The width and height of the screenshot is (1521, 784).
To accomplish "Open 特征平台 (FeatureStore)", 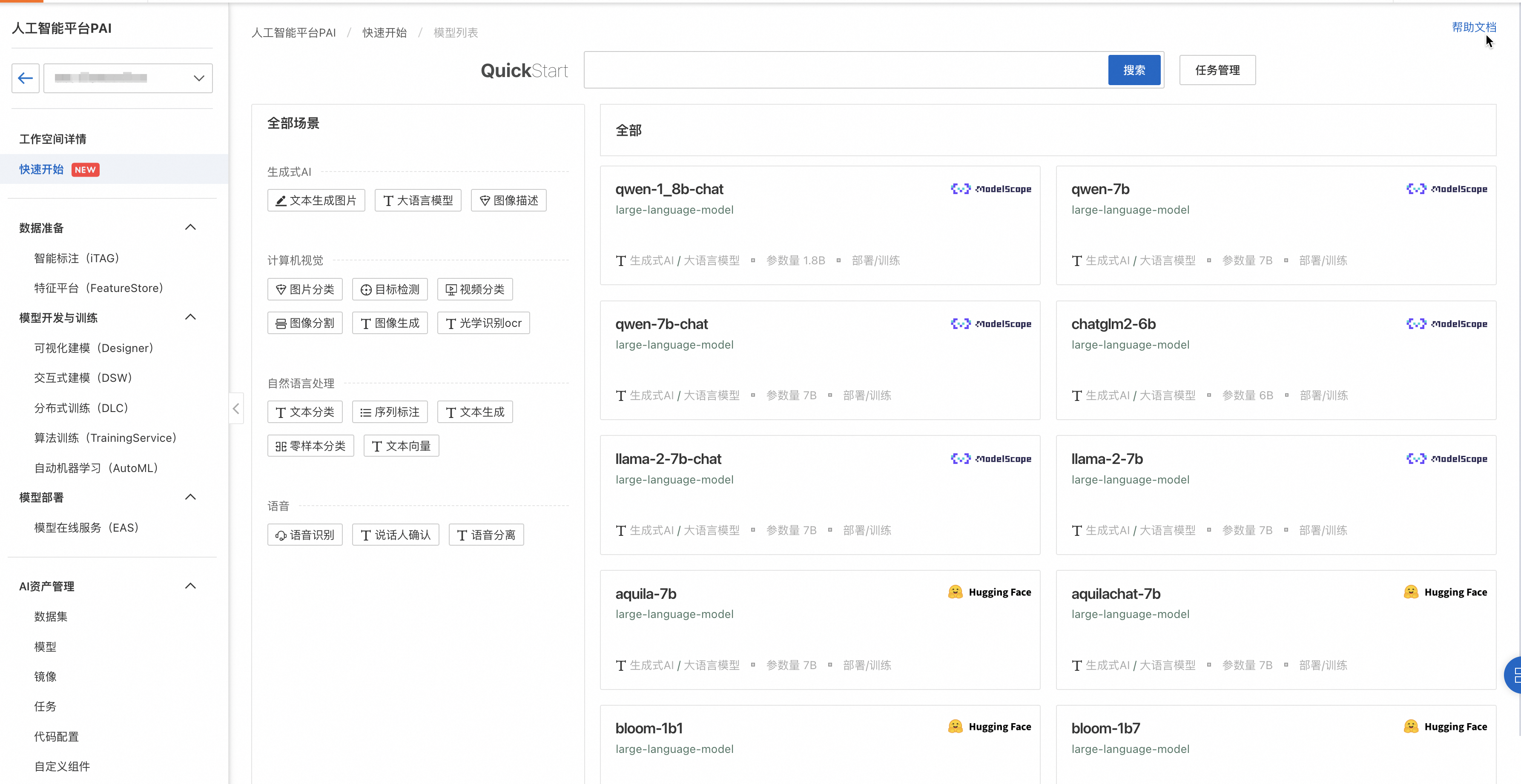I will click(99, 288).
